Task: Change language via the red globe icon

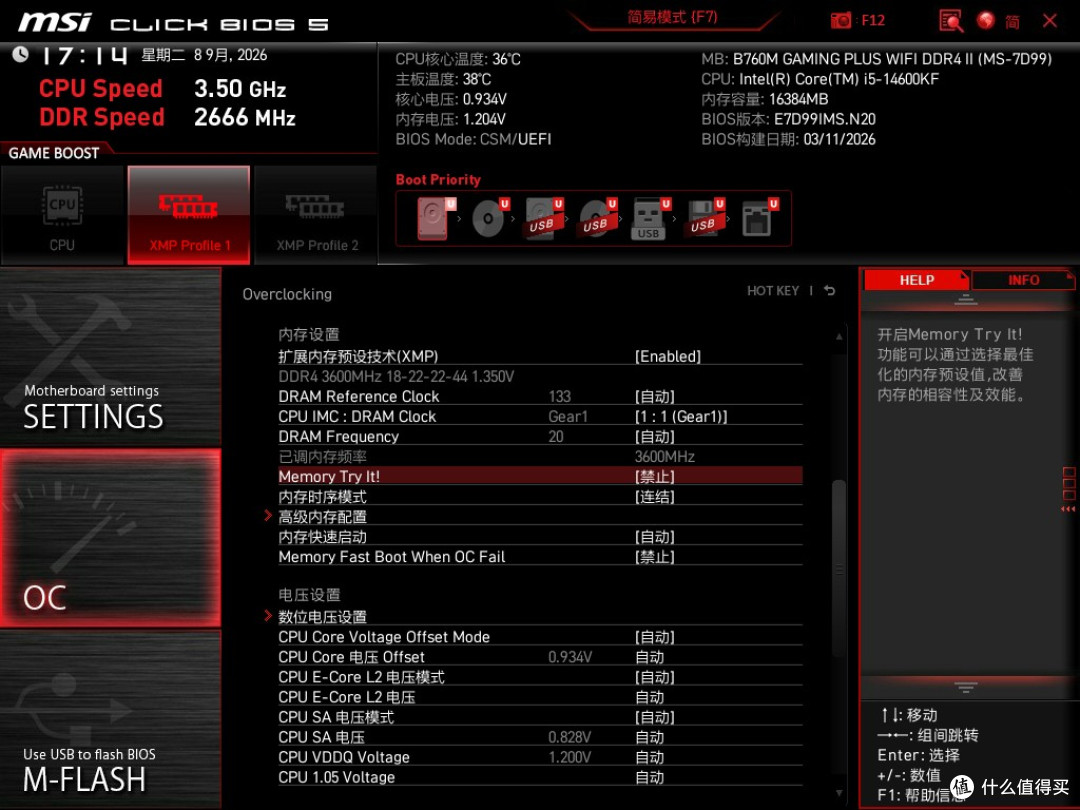Action: point(986,21)
